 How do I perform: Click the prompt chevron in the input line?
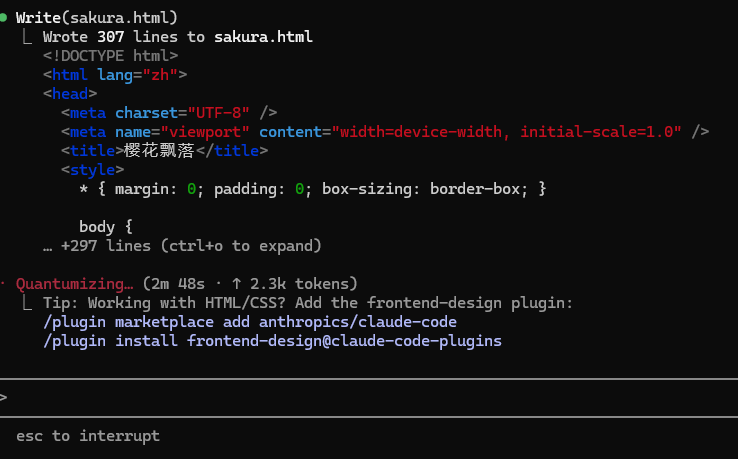(4, 398)
